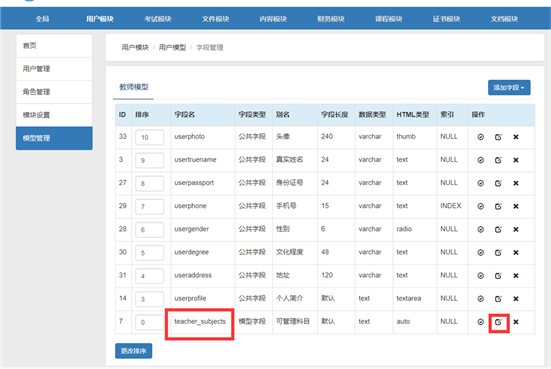The image size is (551, 369).
Task: Delete the userdegree field
Action: pos(516,253)
